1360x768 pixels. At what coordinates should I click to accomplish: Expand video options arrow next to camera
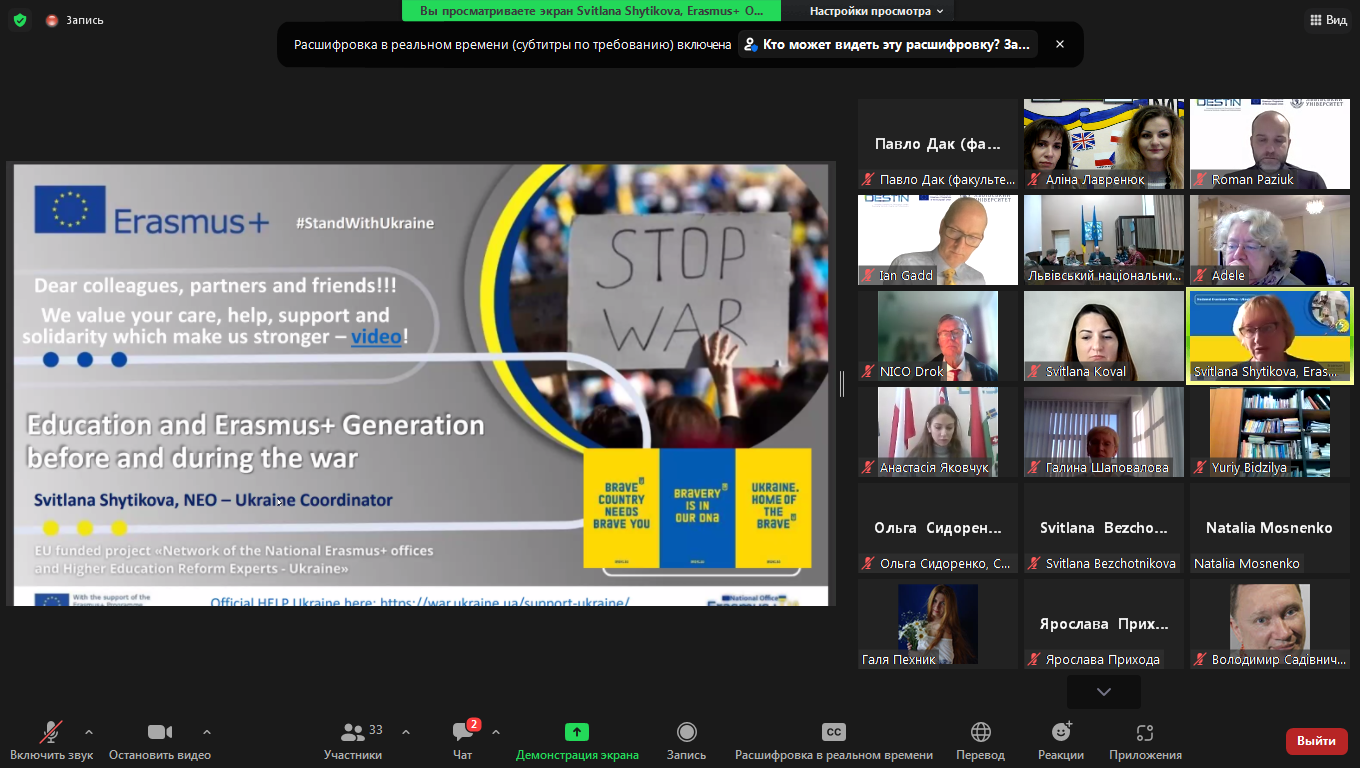pos(207,732)
